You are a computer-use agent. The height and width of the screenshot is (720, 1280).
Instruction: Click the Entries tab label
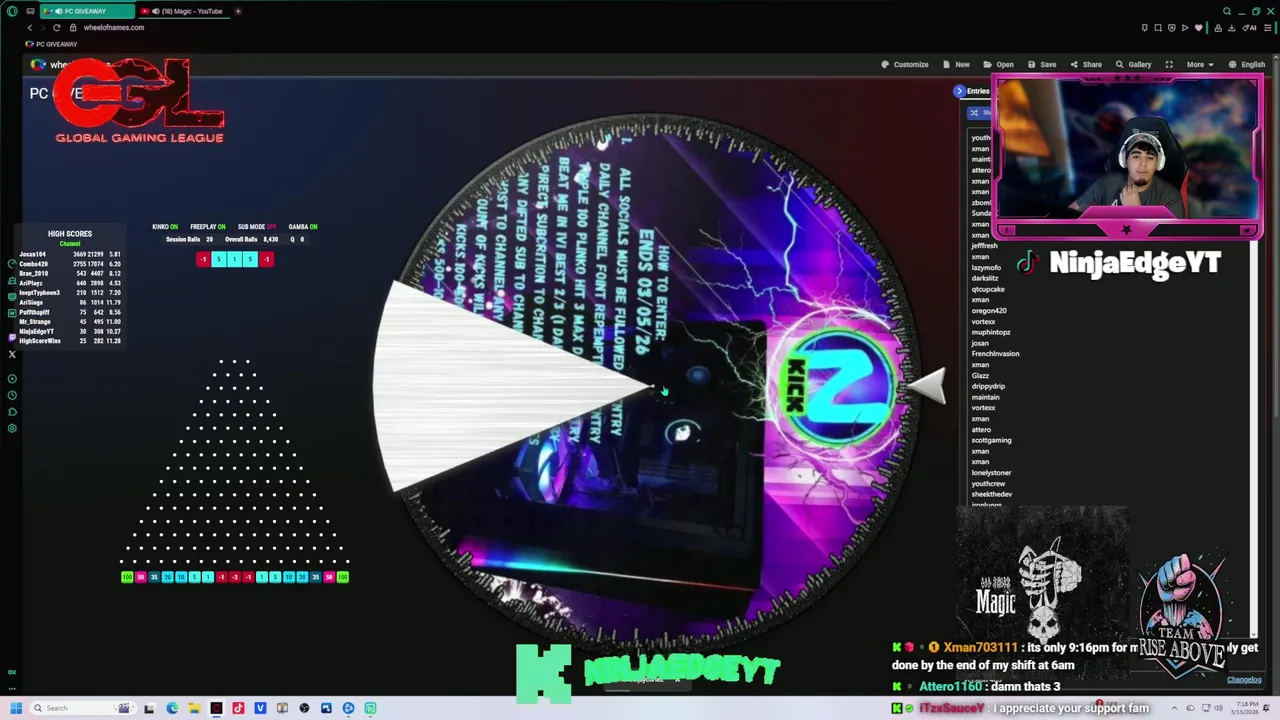click(x=978, y=91)
